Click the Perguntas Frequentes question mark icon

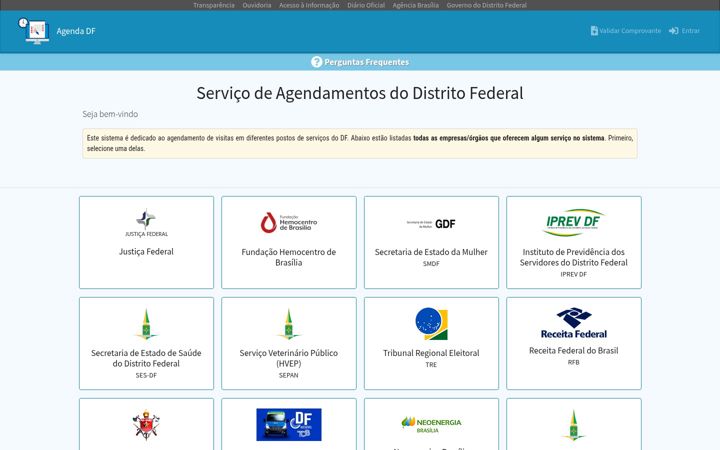pos(316,62)
